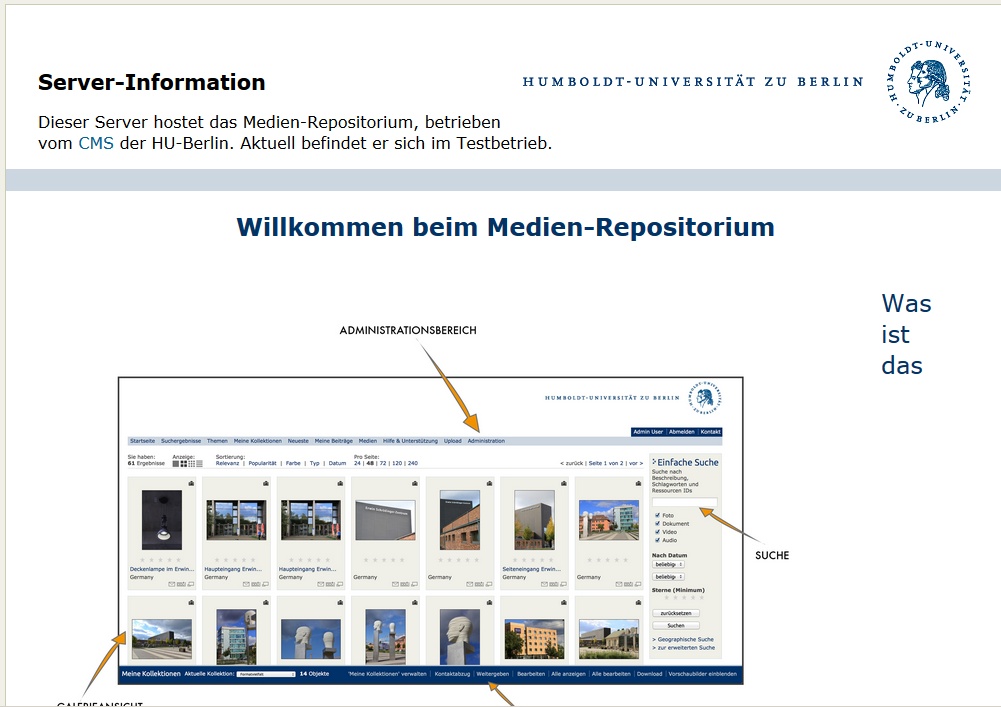Click Weitergeben in the bottom bar
The image size is (1001, 707).
pos(493,674)
